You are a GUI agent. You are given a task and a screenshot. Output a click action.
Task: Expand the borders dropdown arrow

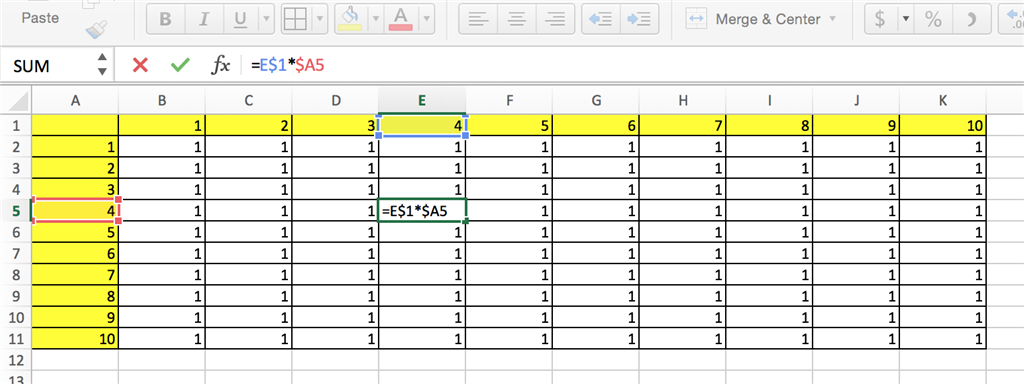[320, 19]
